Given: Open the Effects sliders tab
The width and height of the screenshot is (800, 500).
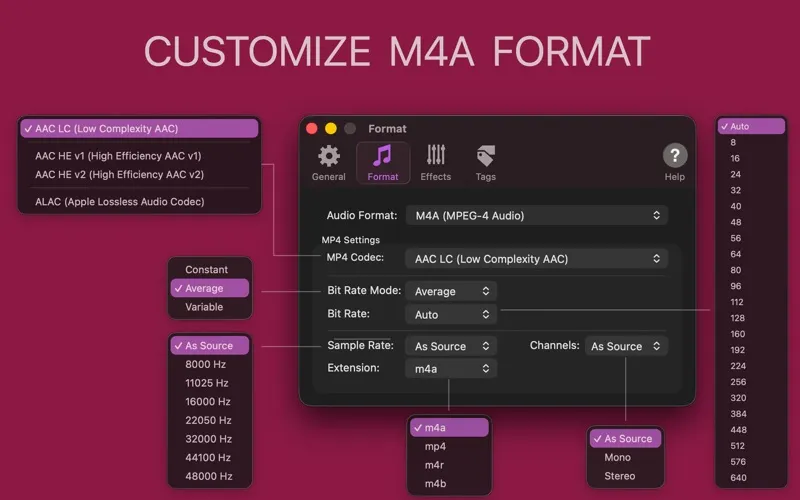Looking at the screenshot, I should click(436, 163).
